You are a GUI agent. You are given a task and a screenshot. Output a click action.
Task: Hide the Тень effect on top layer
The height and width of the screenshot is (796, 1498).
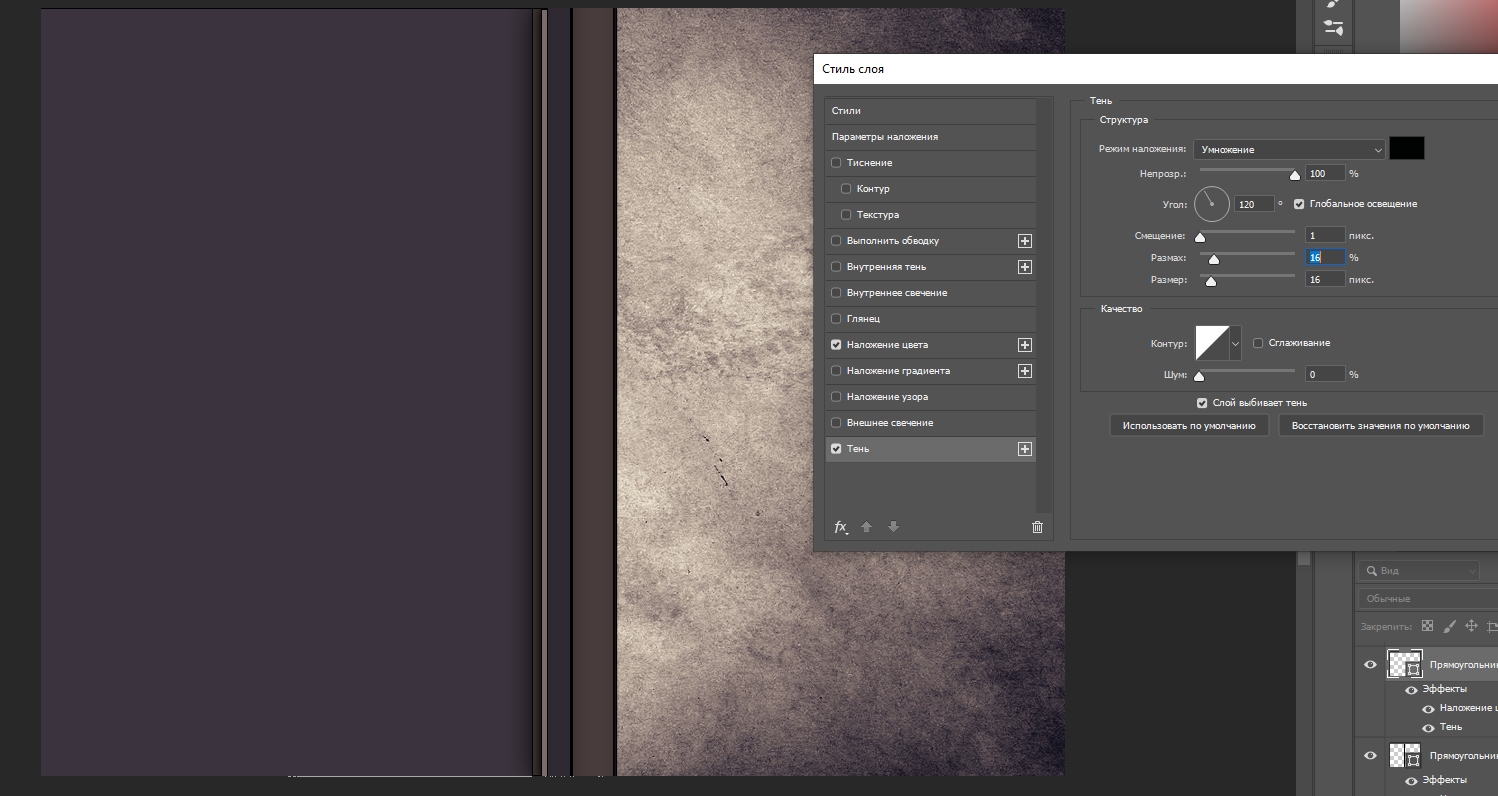tap(1429, 727)
